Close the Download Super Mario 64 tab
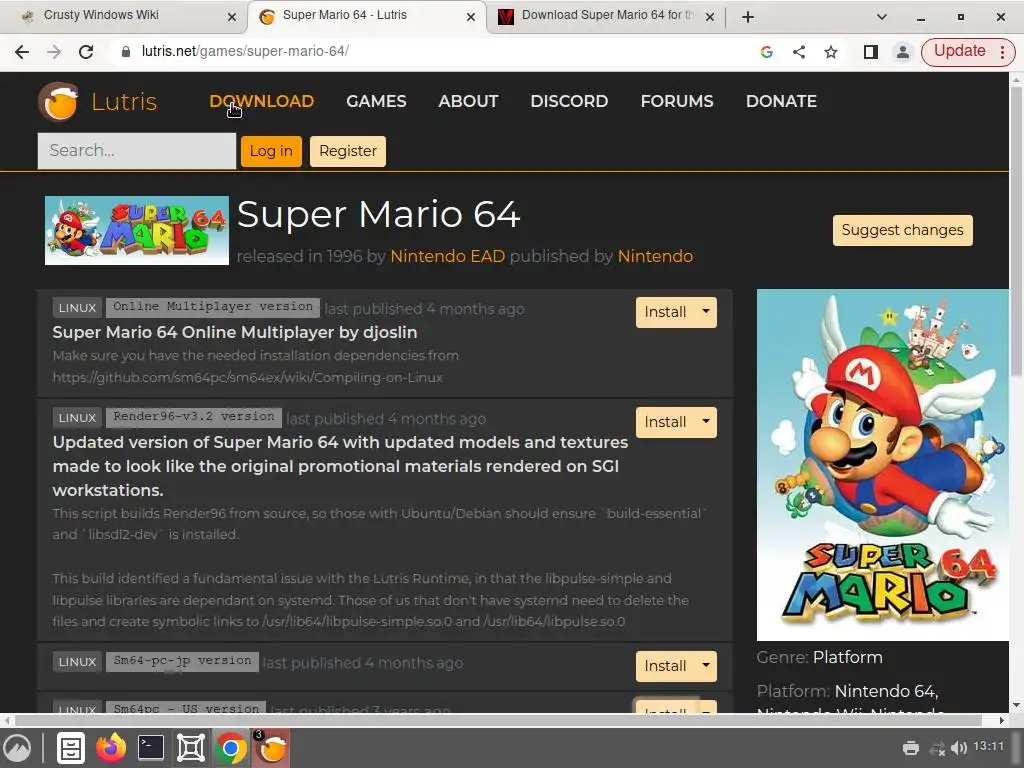 point(710,17)
